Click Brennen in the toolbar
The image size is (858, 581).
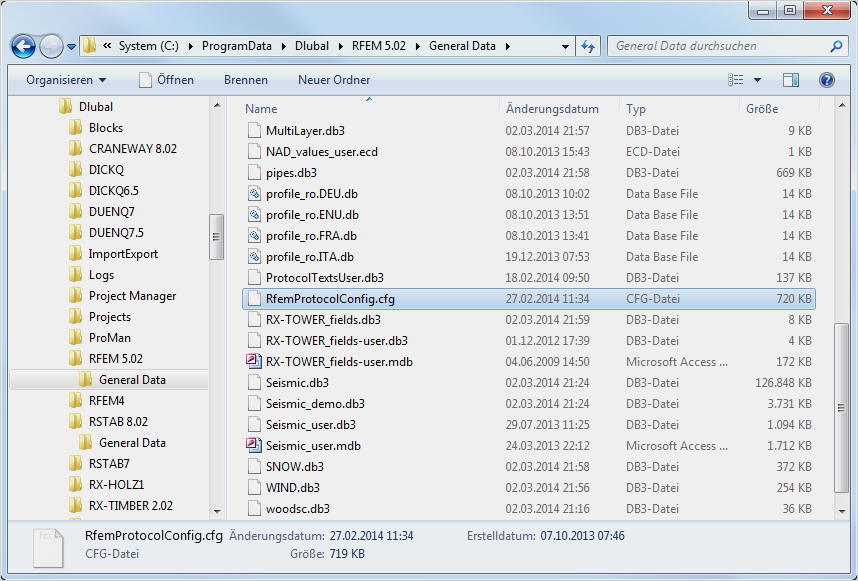[x=246, y=80]
